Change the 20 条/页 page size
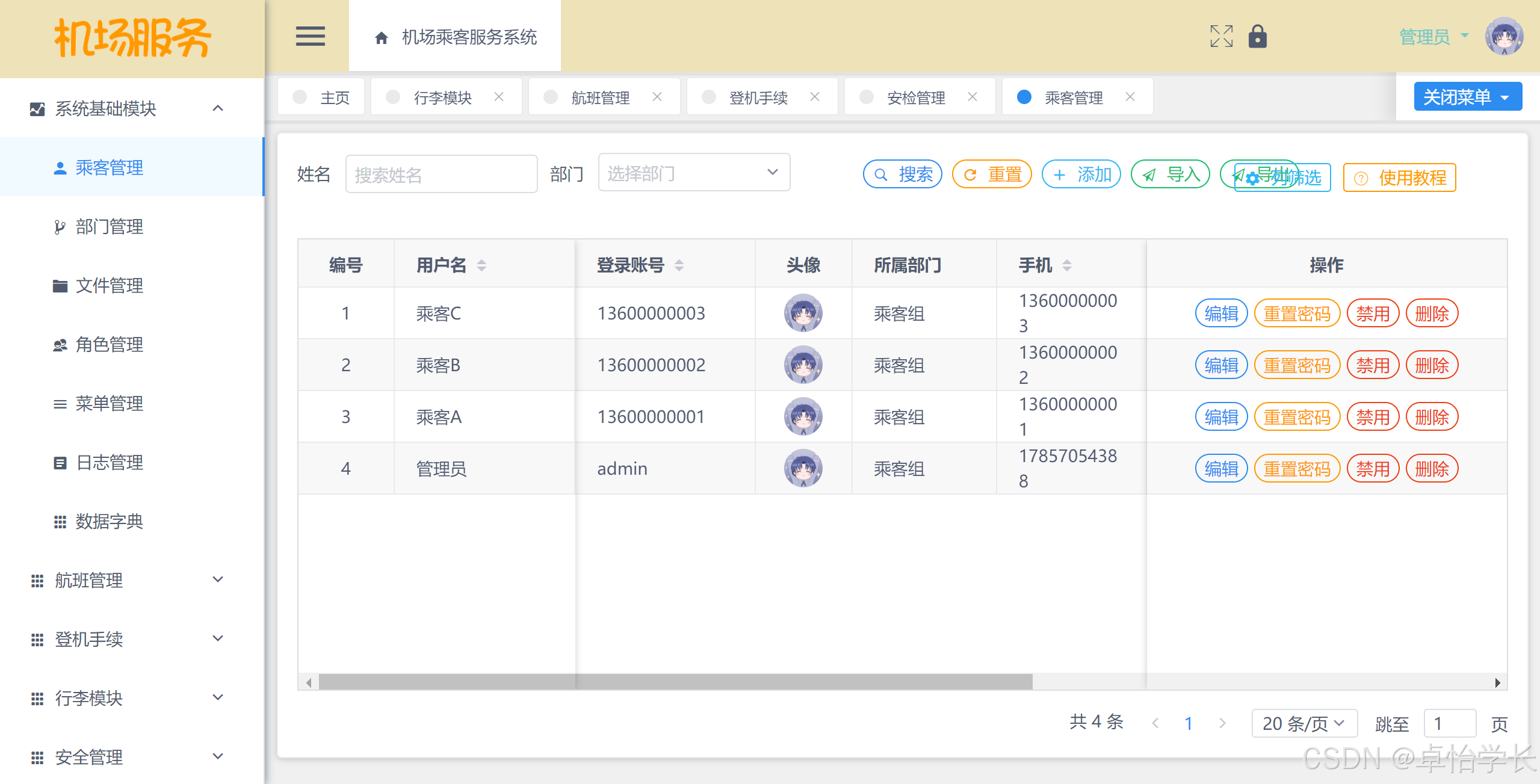 tap(1304, 723)
